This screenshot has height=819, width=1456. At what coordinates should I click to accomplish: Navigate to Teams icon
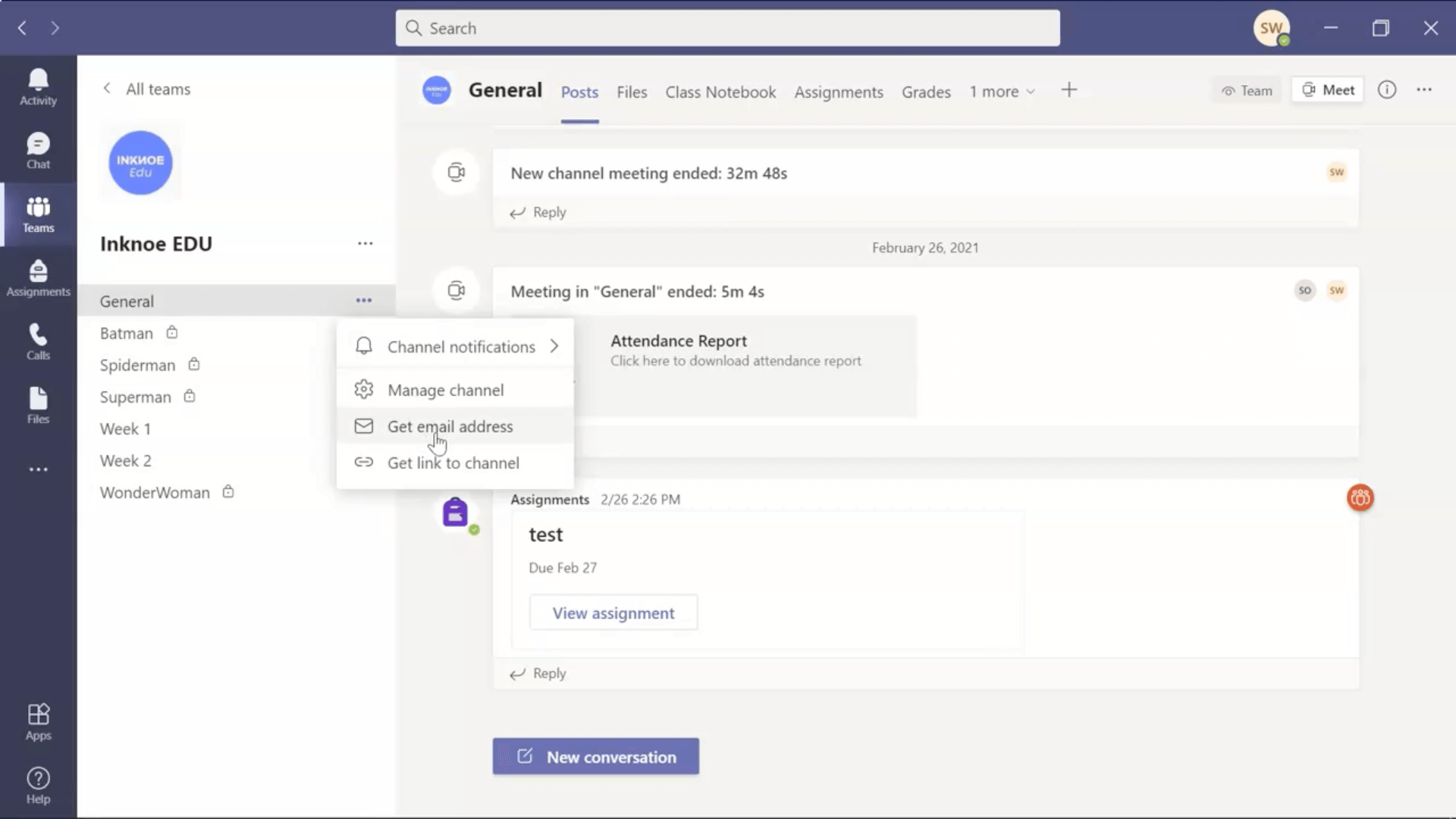tap(38, 214)
